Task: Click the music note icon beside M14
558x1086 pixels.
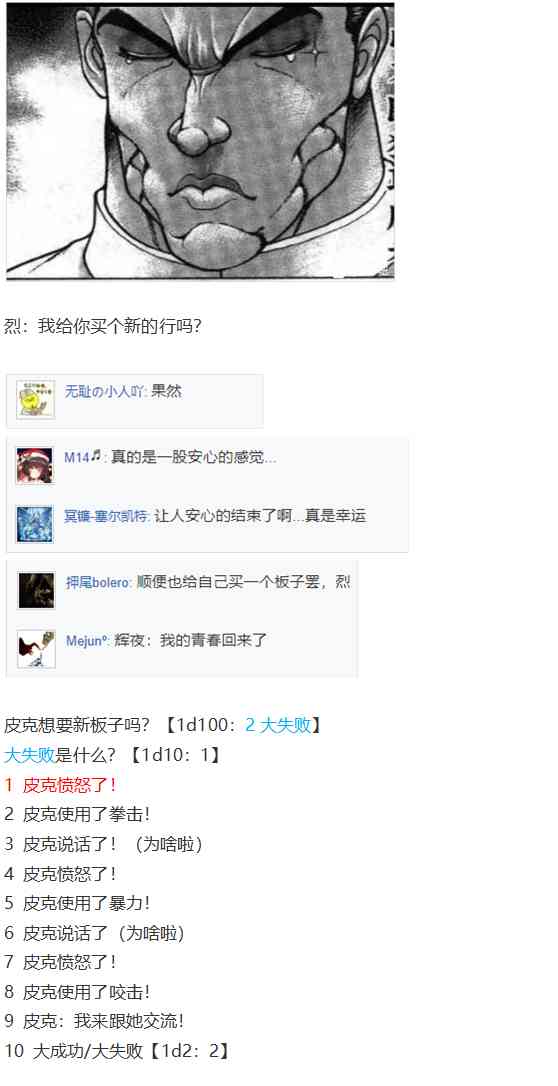Action: [x=96, y=456]
